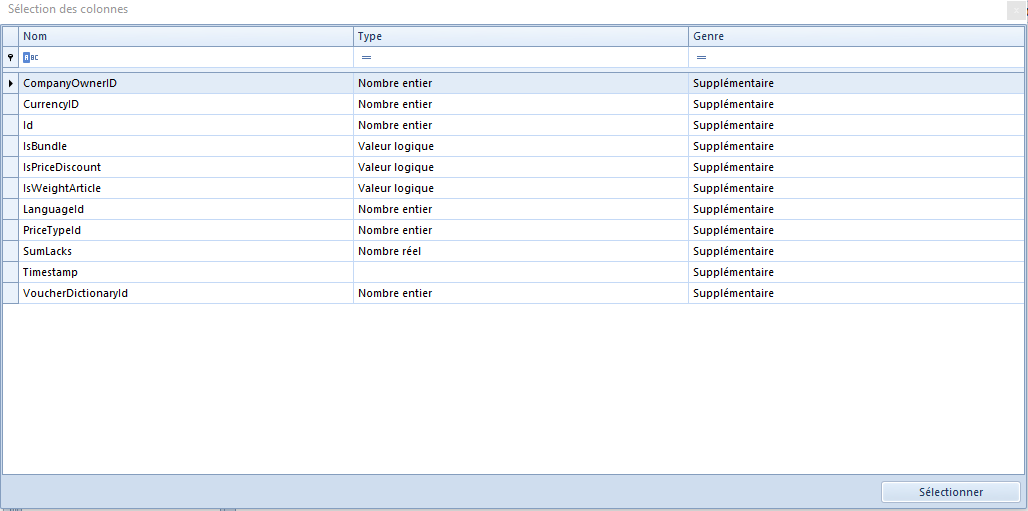Click the empty Type cell of Timestamp
1028x511 pixels.
(x=521, y=272)
